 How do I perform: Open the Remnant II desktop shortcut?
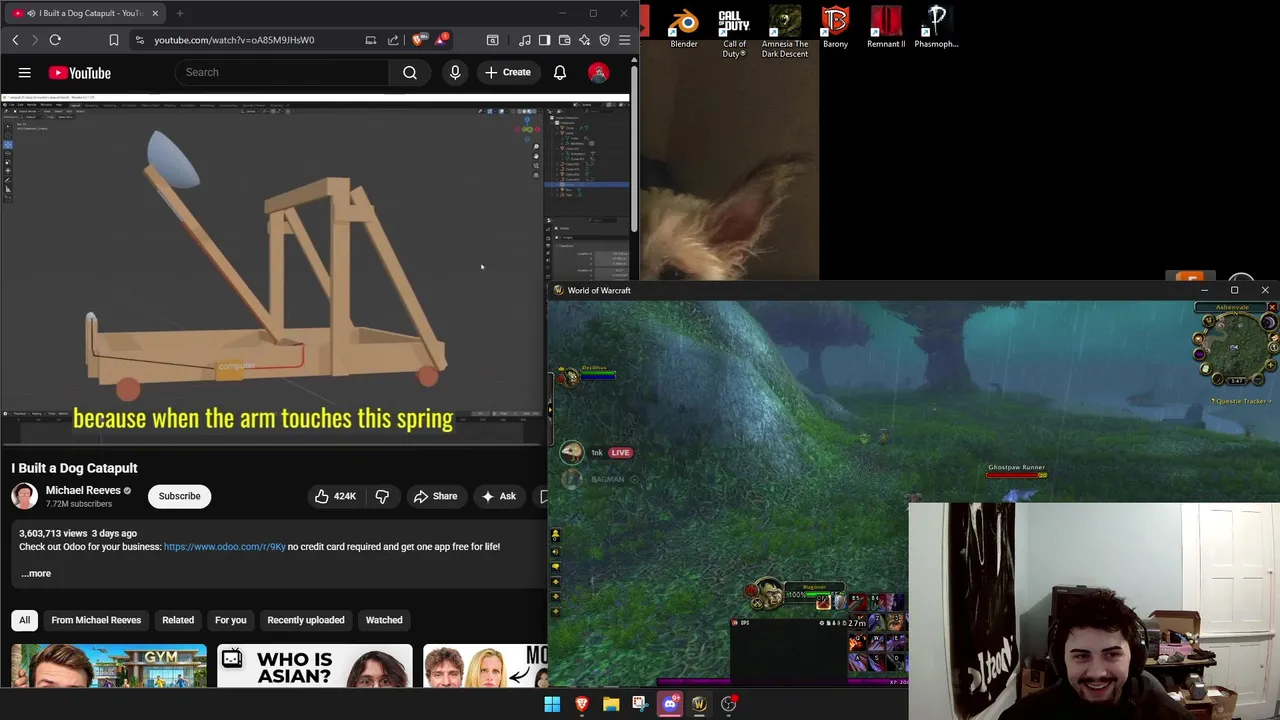(x=886, y=28)
